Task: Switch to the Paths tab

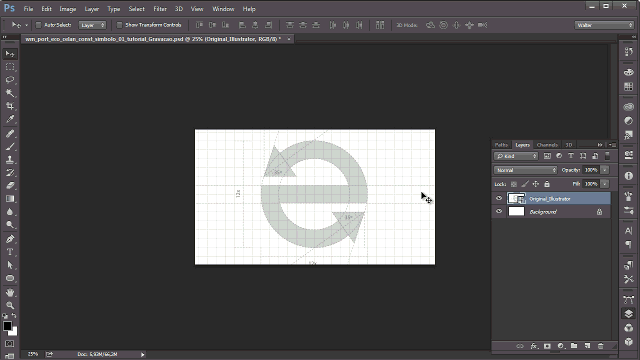Action: (501, 145)
